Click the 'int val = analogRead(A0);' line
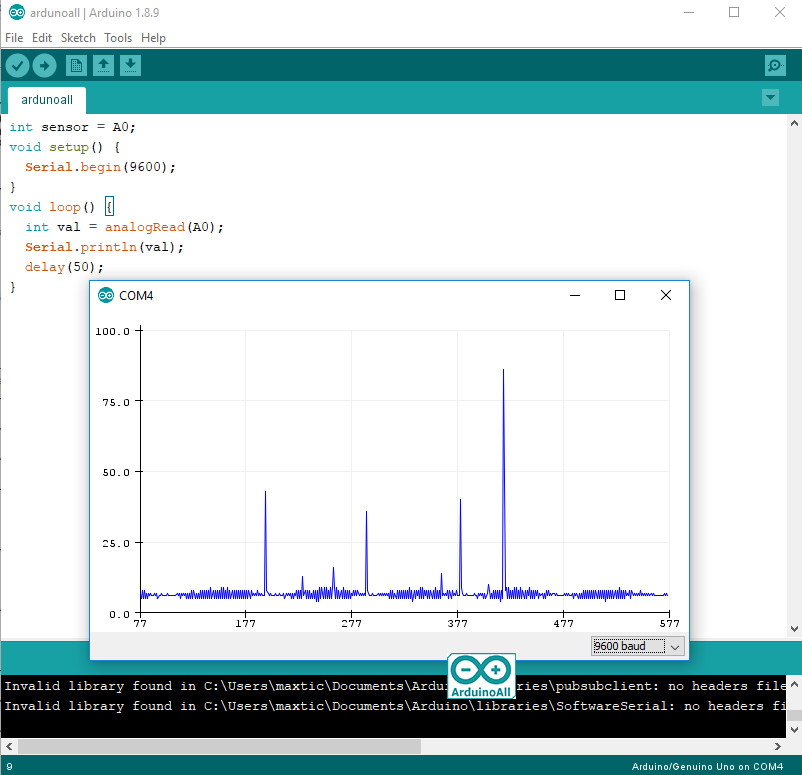Viewport: 802px width, 775px height. (124, 227)
